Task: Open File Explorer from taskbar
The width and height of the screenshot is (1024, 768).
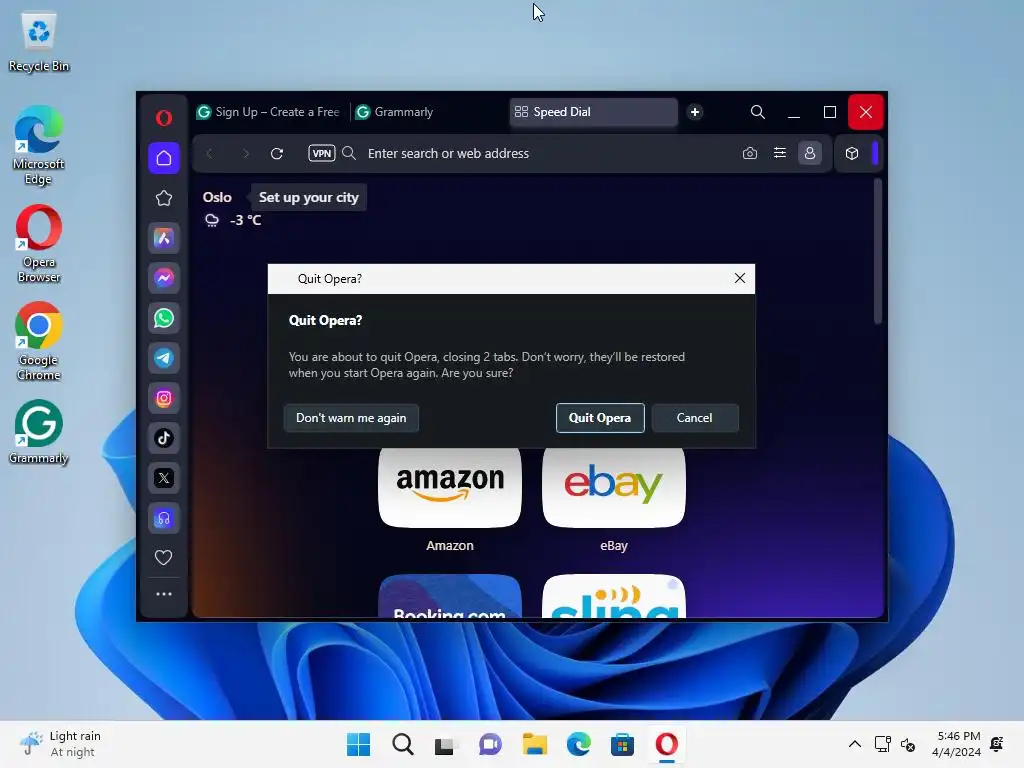Action: pos(534,744)
